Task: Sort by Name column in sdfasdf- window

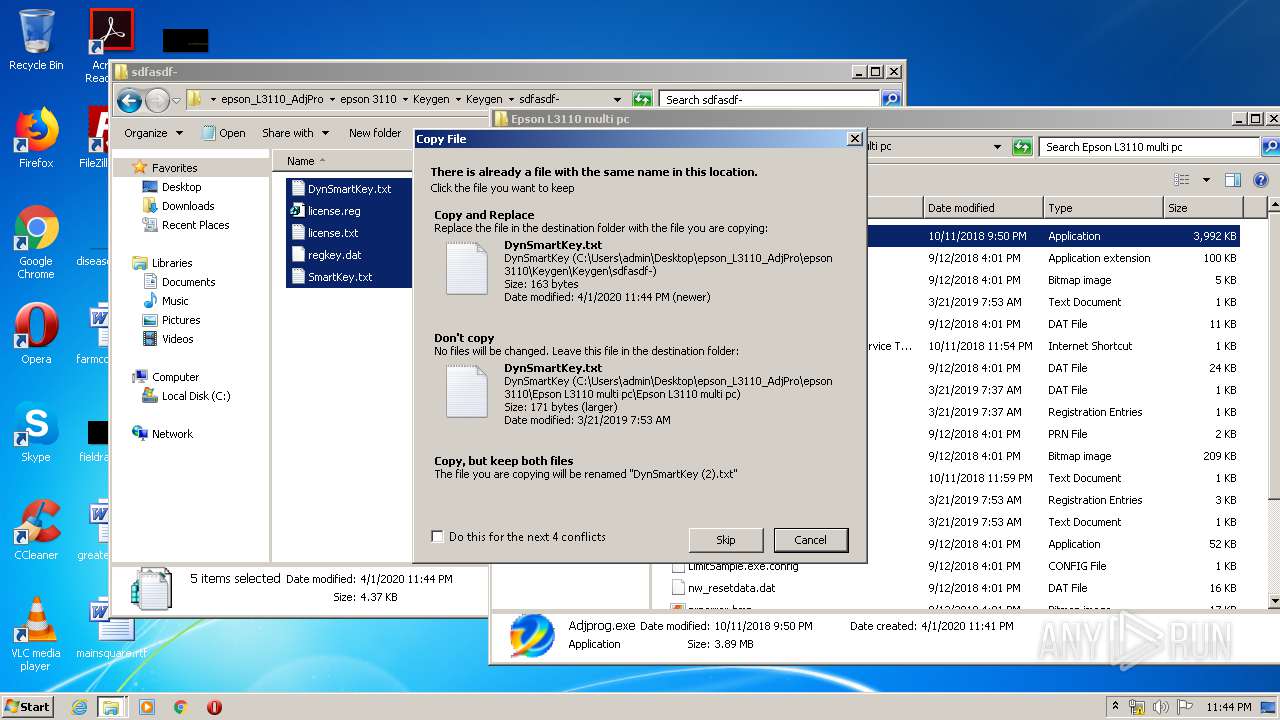Action: [x=342, y=161]
